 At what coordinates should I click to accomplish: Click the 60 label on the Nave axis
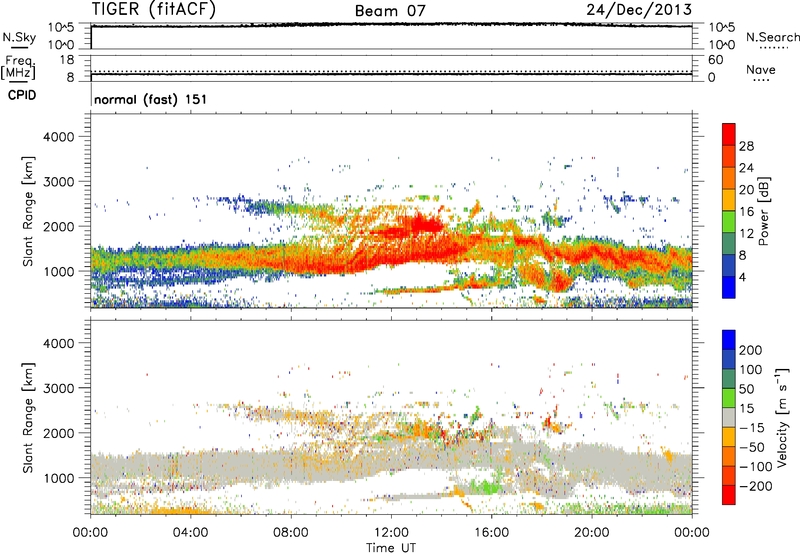(716, 60)
